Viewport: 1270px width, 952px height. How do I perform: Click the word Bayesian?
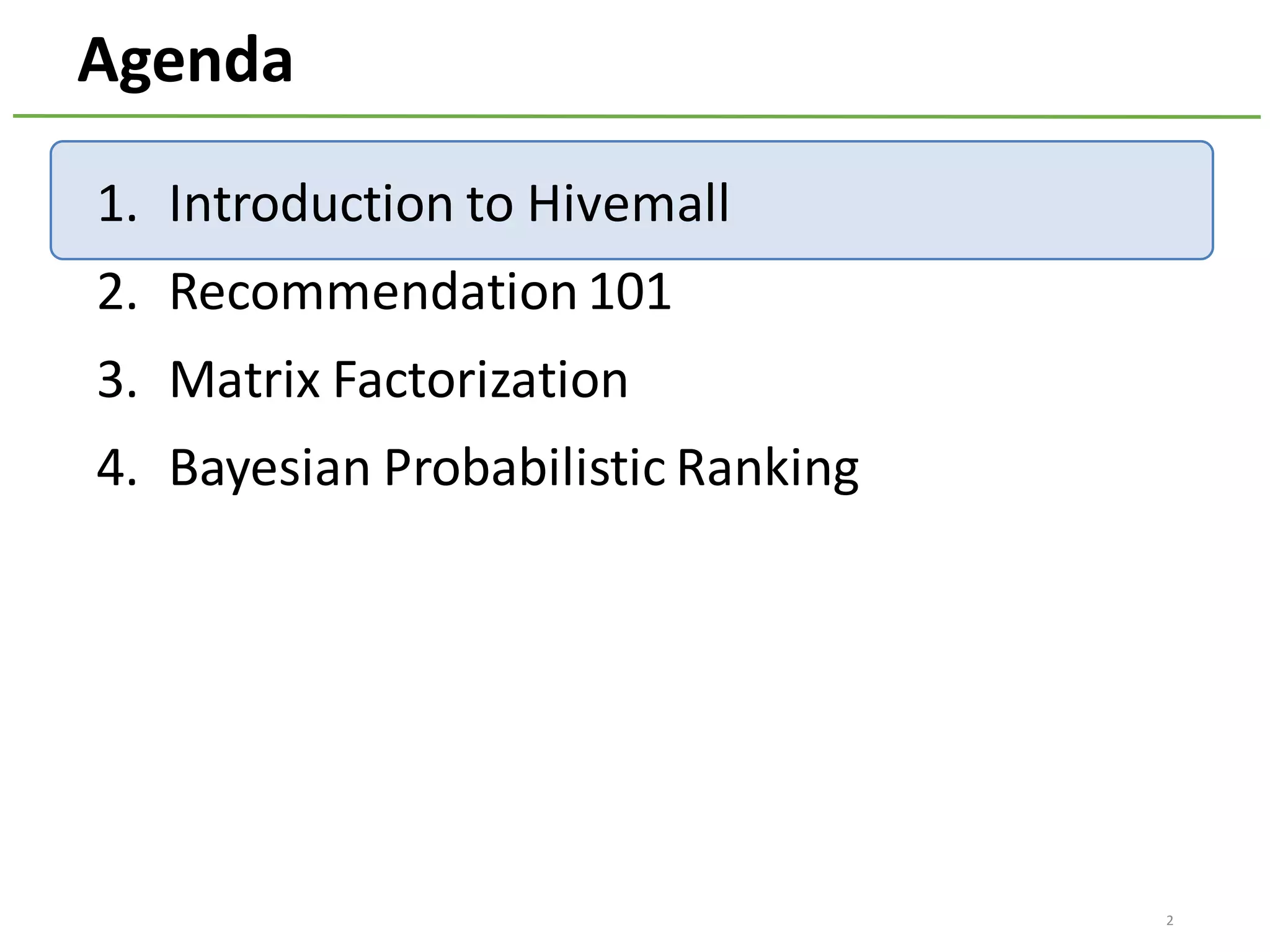click(x=270, y=468)
